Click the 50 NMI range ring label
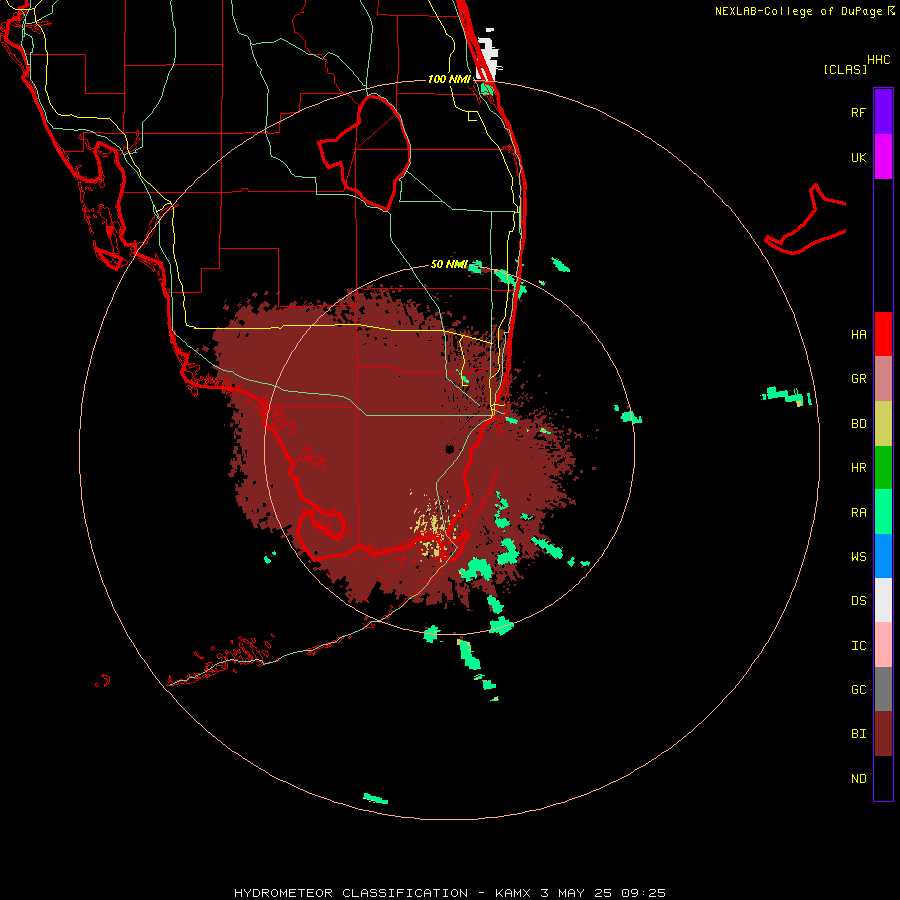Screen dimensions: 900x900 (449, 264)
